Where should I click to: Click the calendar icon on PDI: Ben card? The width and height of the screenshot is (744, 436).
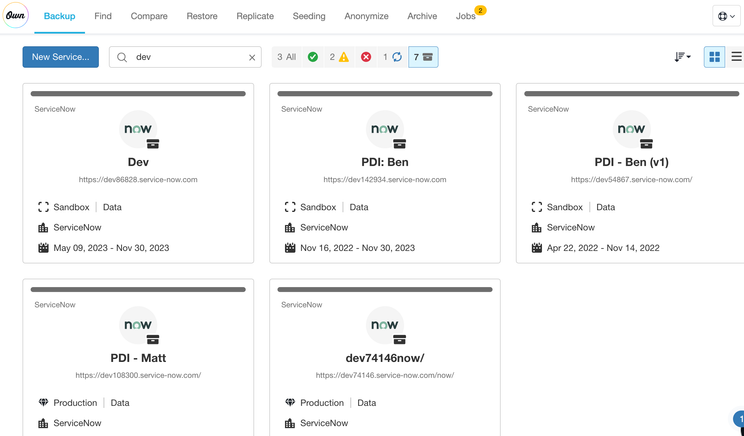[x=290, y=248]
